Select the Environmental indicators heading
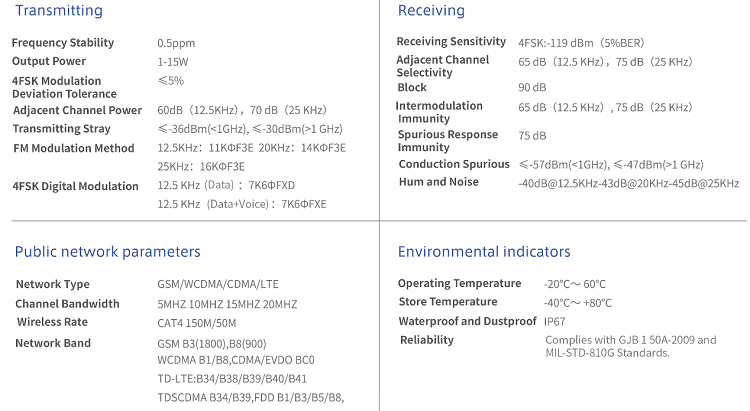Viewport: 750px width, 411px height. (x=484, y=252)
